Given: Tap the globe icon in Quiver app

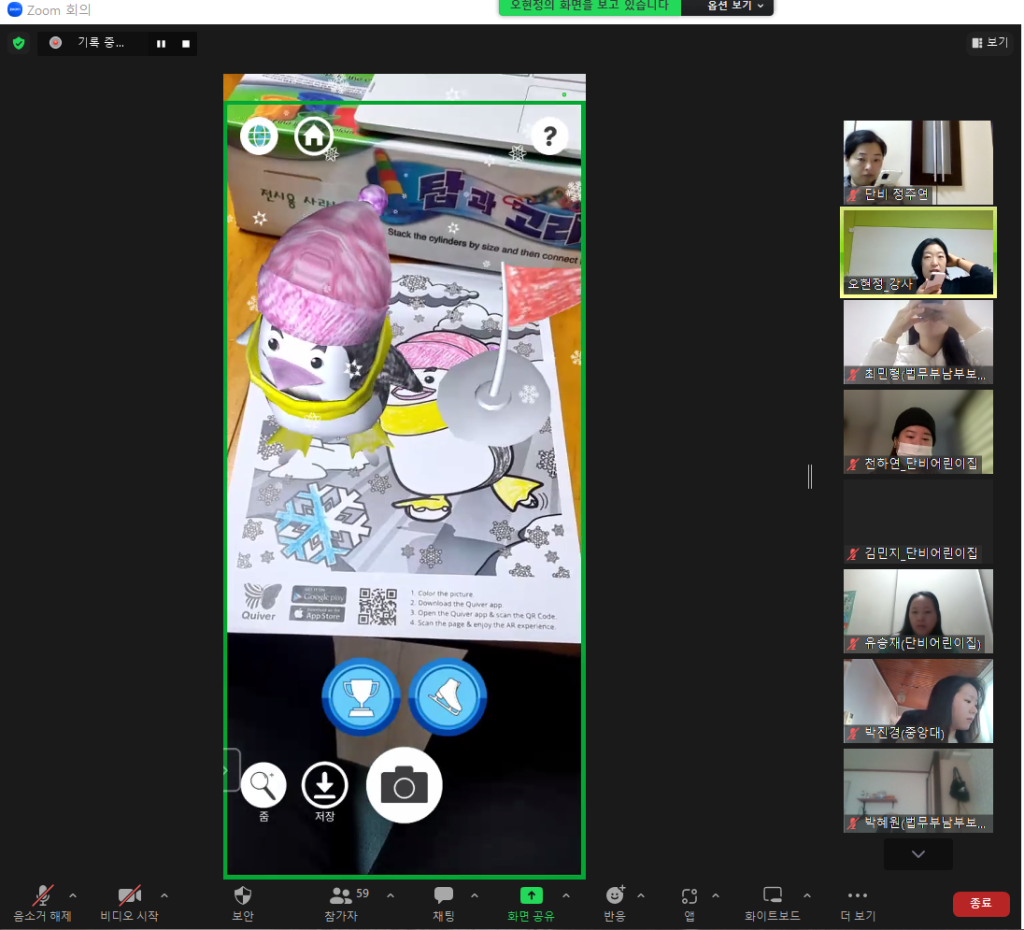Looking at the screenshot, I should (259, 136).
